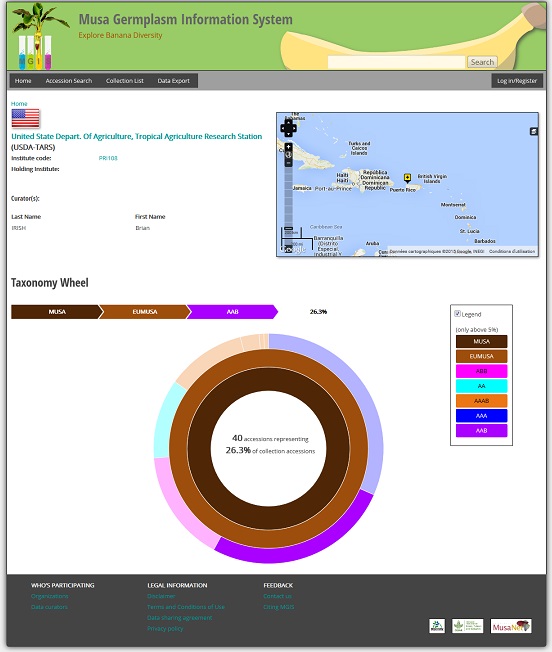Select the AAA blue legend swatch
552x652 pixels.
click(x=481, y=415)
